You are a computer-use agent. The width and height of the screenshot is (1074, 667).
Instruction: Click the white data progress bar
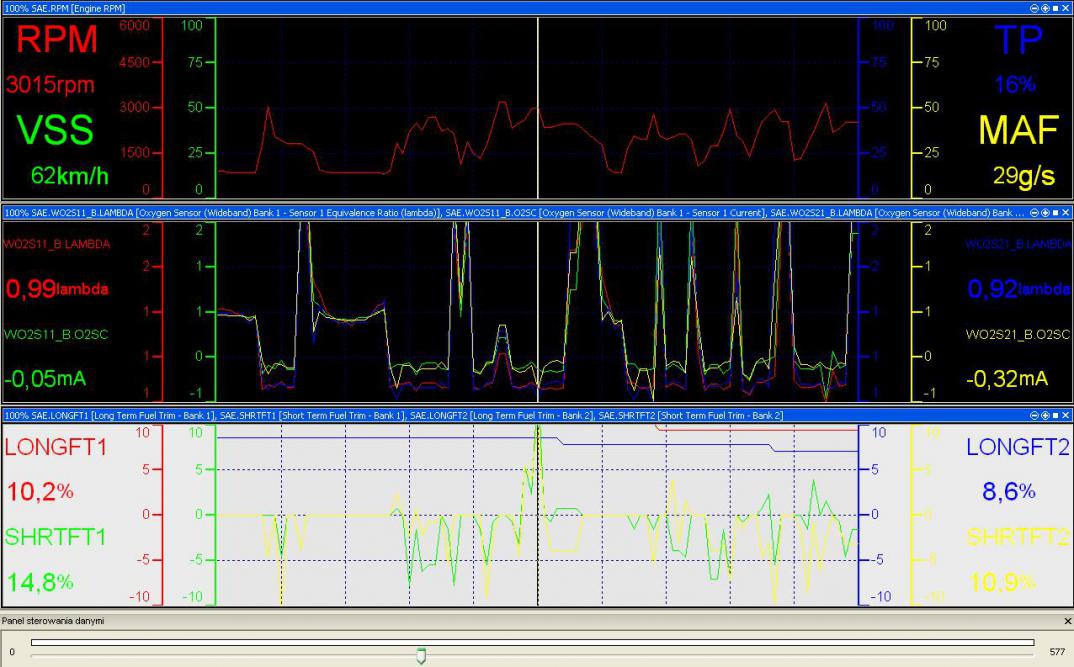pyautogui.click(x=532, y=642)
